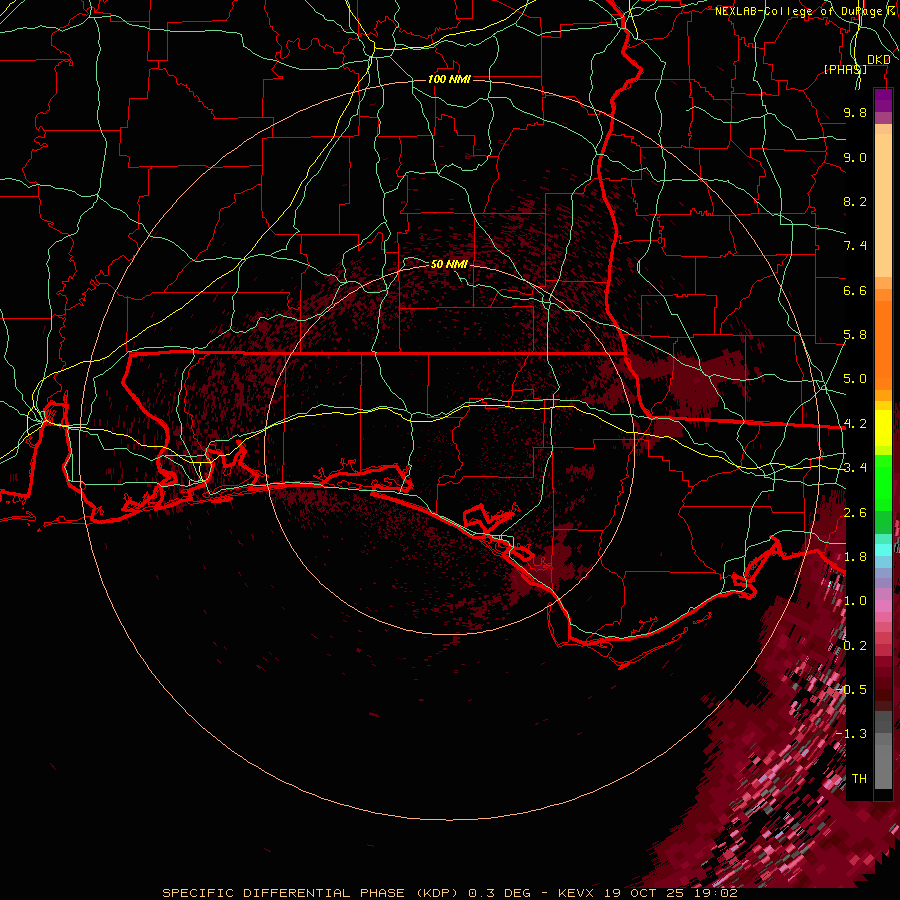Click the 19:02 timestamp
The width and height of the screenshot is (900, 900).
click(x=717, y=893)
